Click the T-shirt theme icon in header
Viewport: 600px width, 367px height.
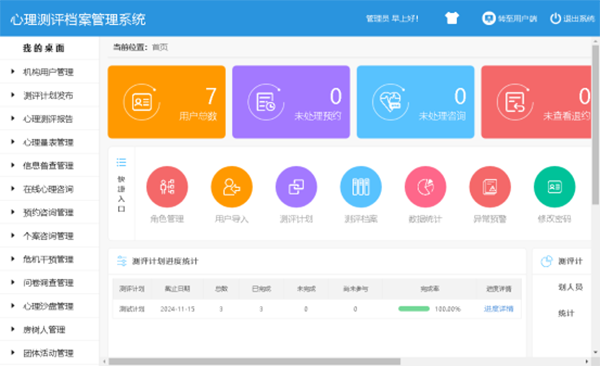tap(452, 18)
